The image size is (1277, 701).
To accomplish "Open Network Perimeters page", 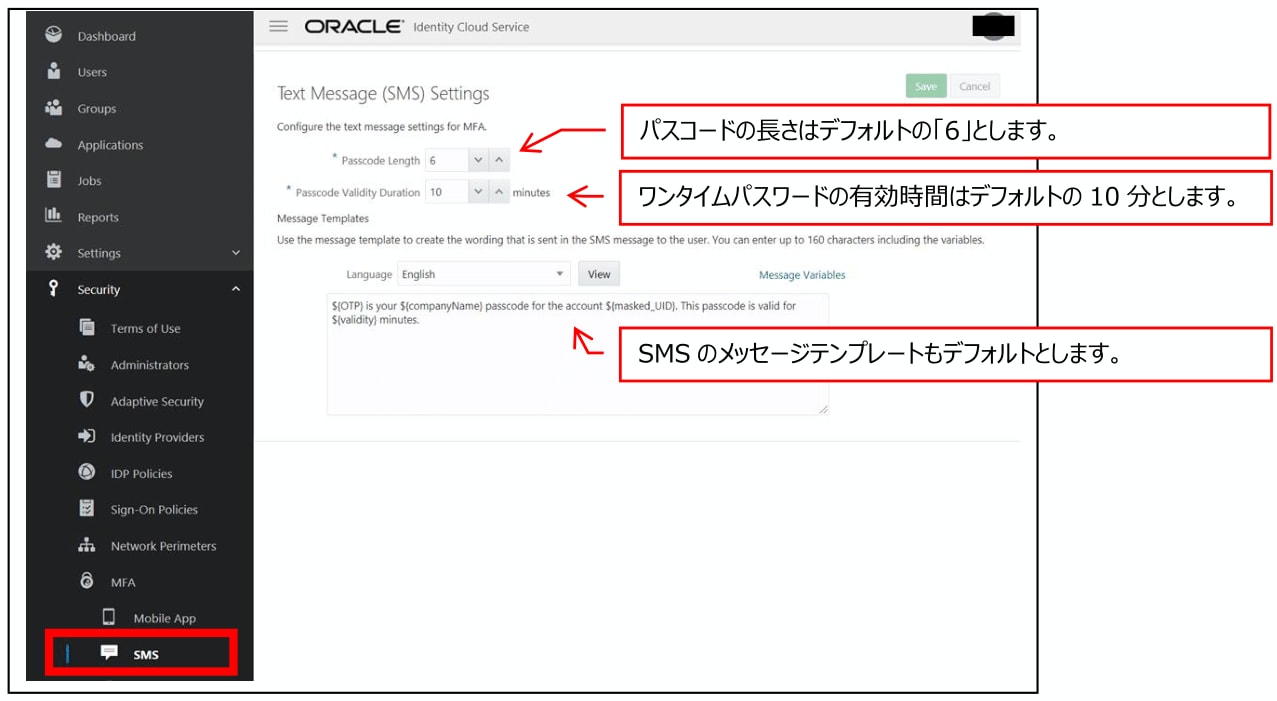I will [163, 546].
